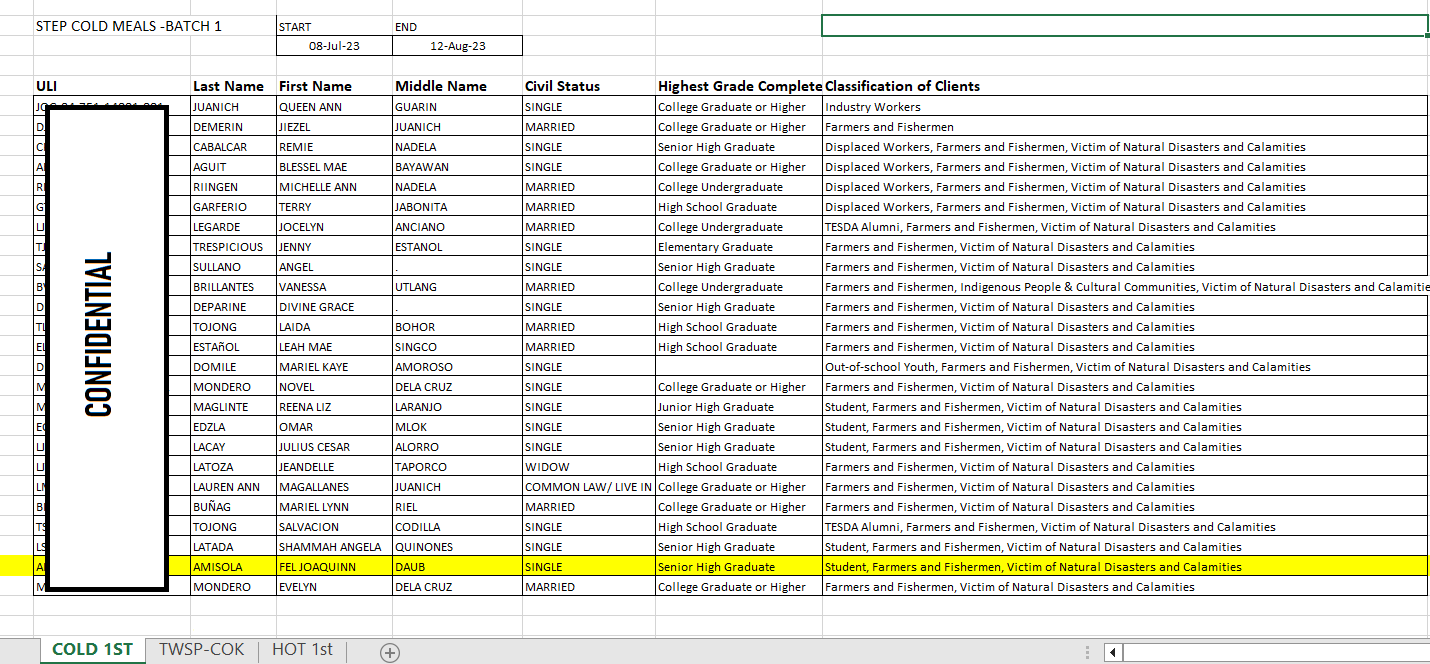Select the QUEEN ANN first name cell
Viewport: 1430px width, 664px height.
click(334, 107)
